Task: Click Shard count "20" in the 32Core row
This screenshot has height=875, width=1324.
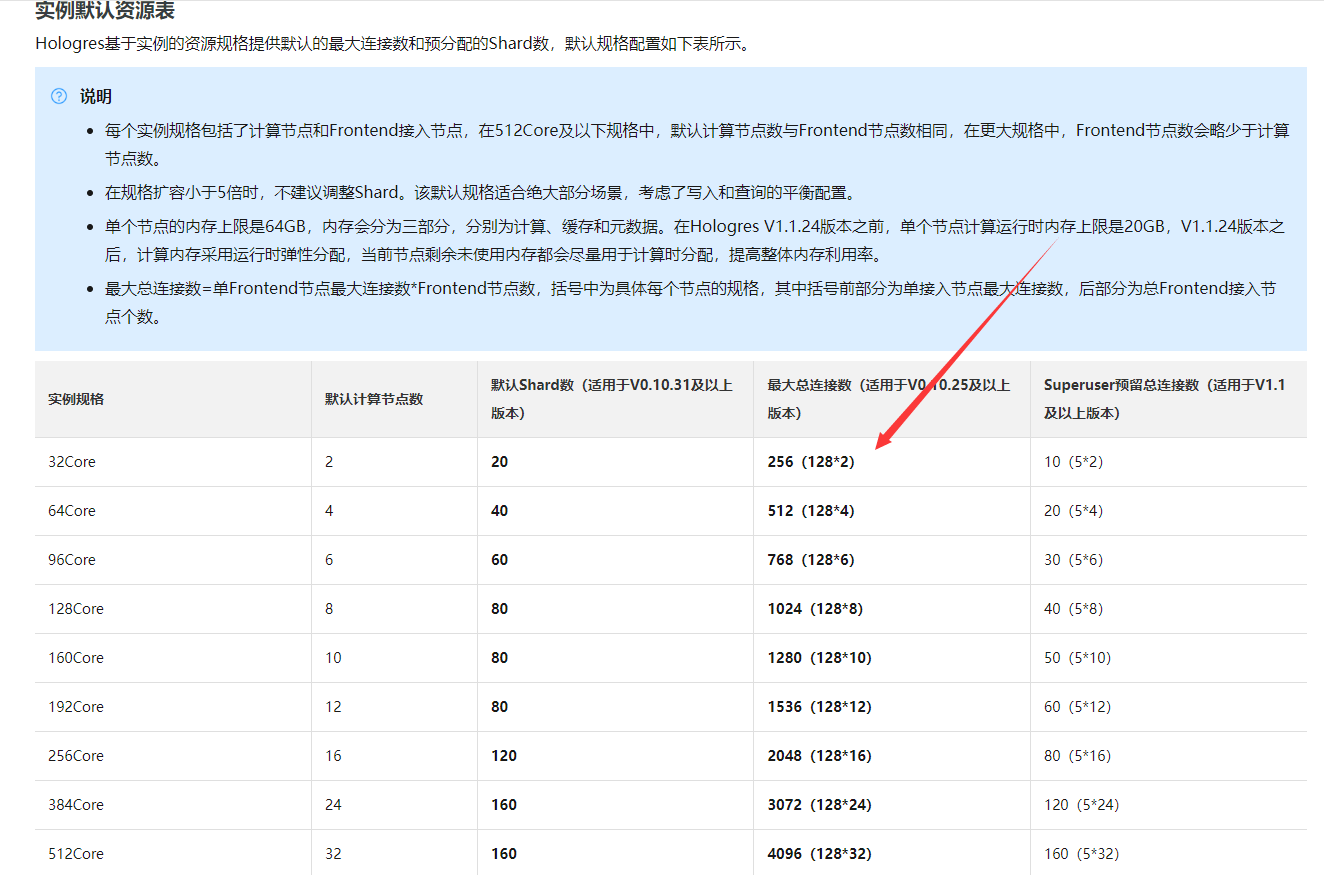Action: pyautogui.click(x=499, y=462)
